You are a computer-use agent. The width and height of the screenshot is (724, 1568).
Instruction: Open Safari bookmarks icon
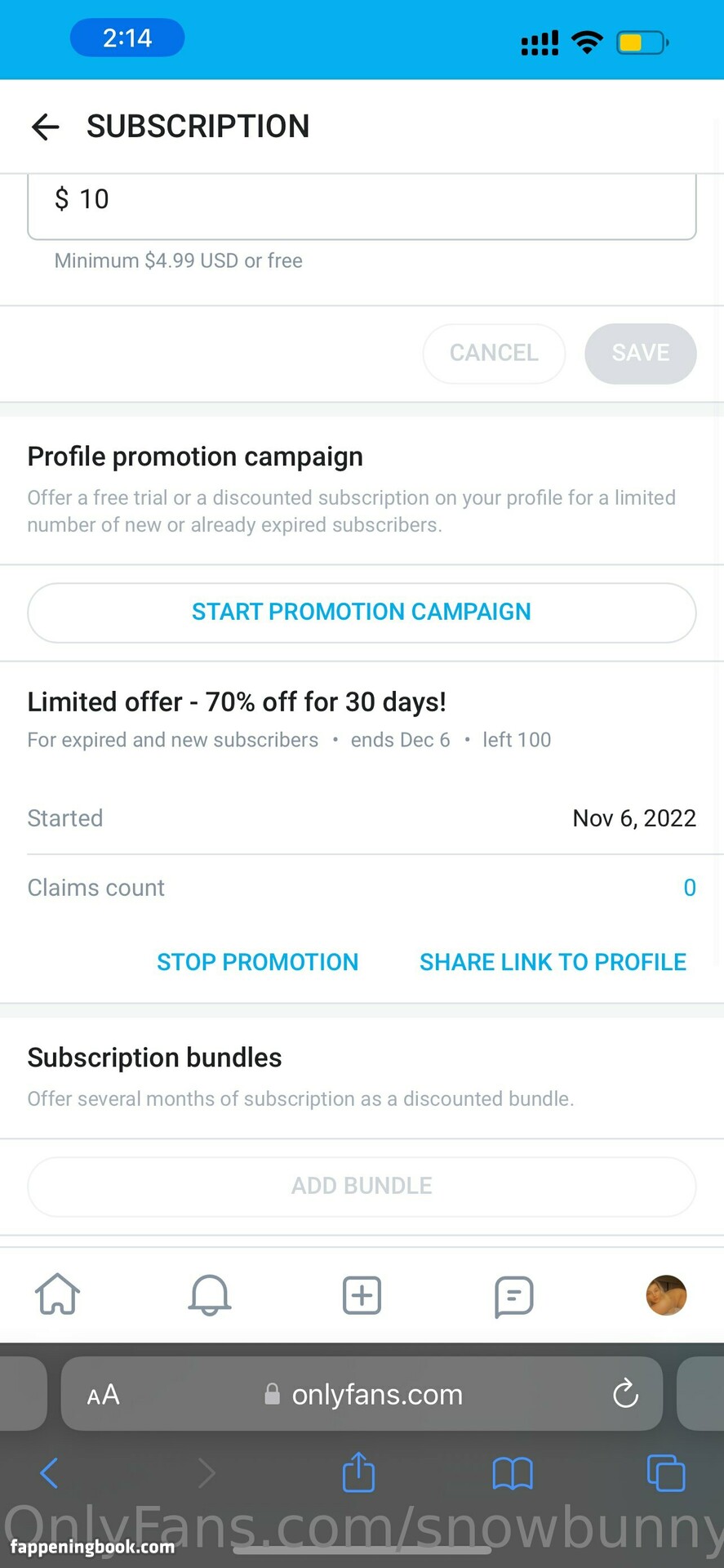(513, 1473)
